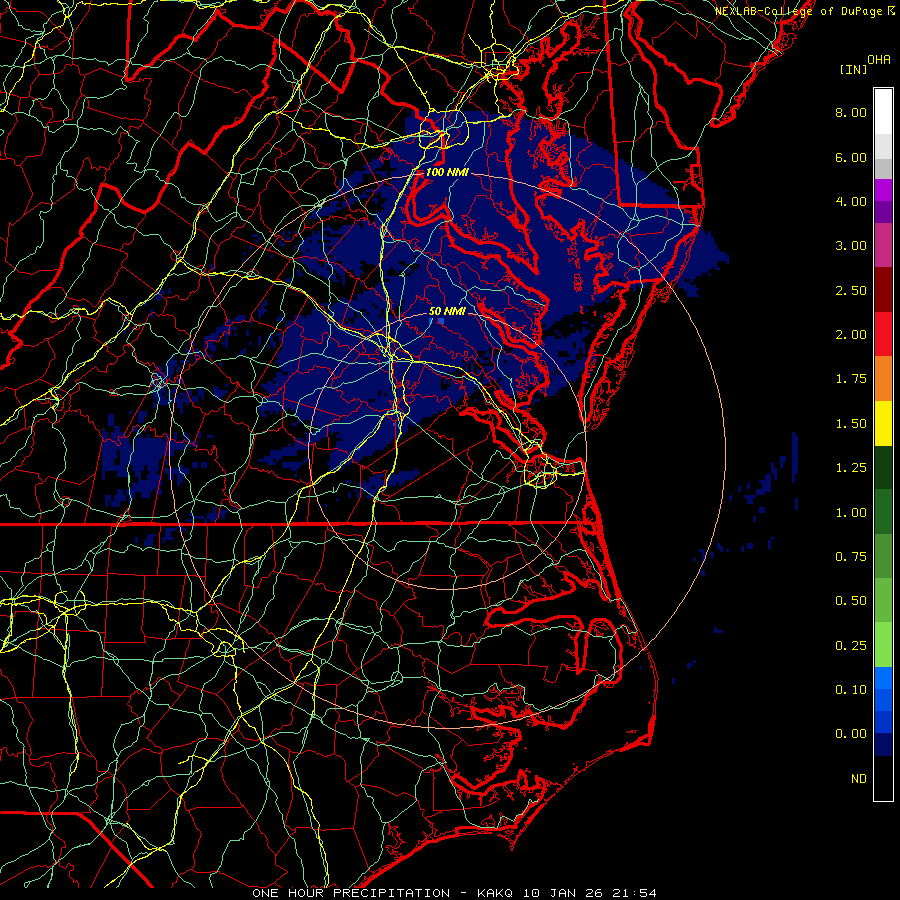
Task: Click the OHA product label
Action: pos(879,60)
